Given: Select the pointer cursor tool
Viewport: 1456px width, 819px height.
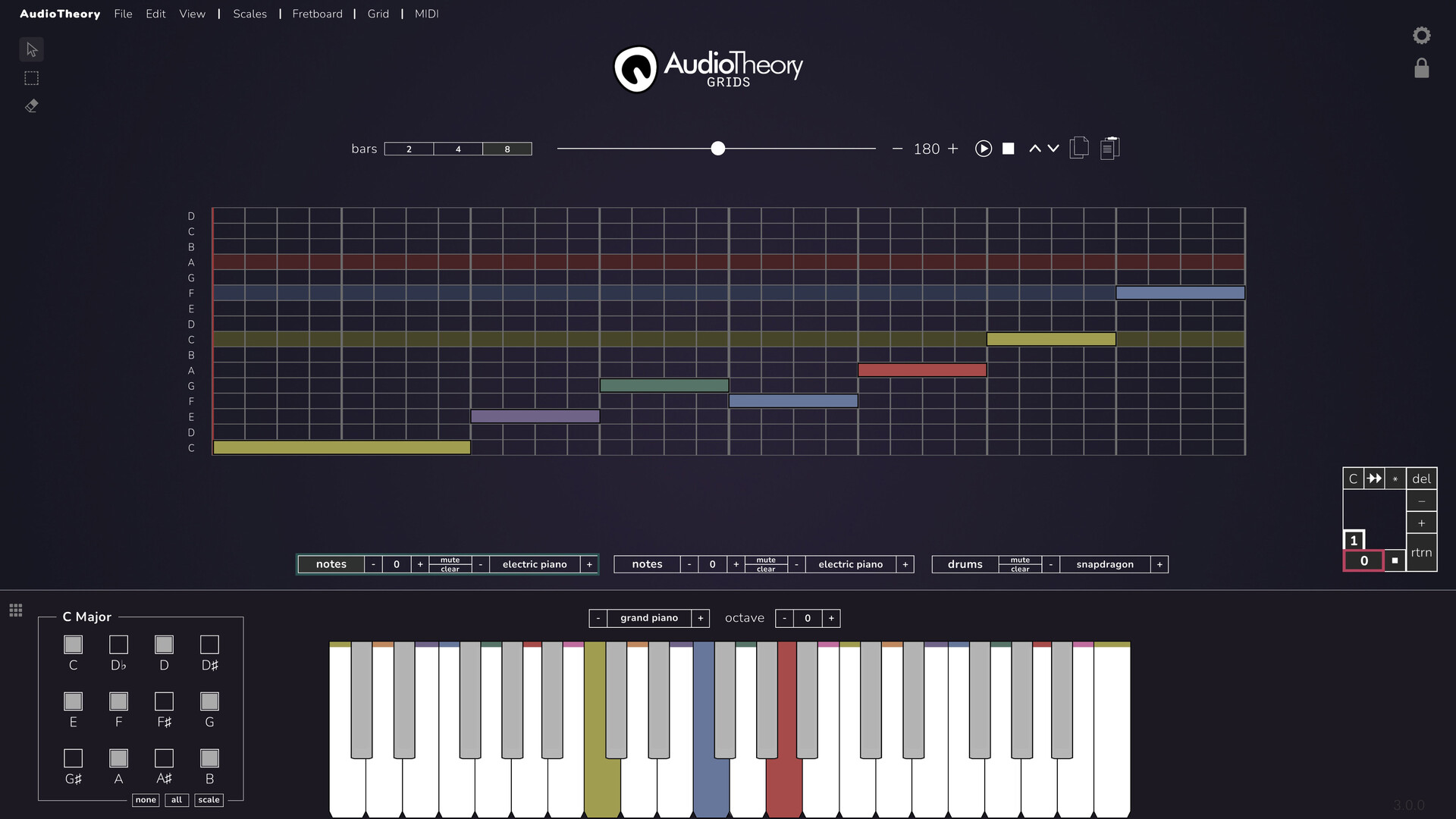Looking at the screenshot, I should click(x=31, y=49).
